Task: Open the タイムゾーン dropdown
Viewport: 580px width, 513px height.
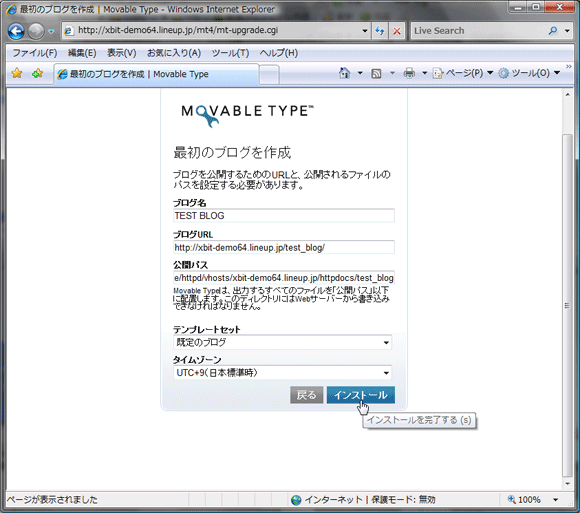Action: pyautogui.click(x=282, y=372)
